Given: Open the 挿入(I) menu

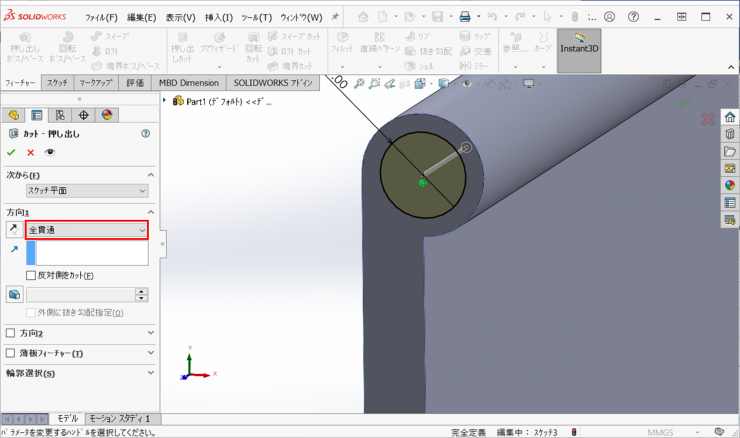Looking at the screenshot, I should [216, 17].
